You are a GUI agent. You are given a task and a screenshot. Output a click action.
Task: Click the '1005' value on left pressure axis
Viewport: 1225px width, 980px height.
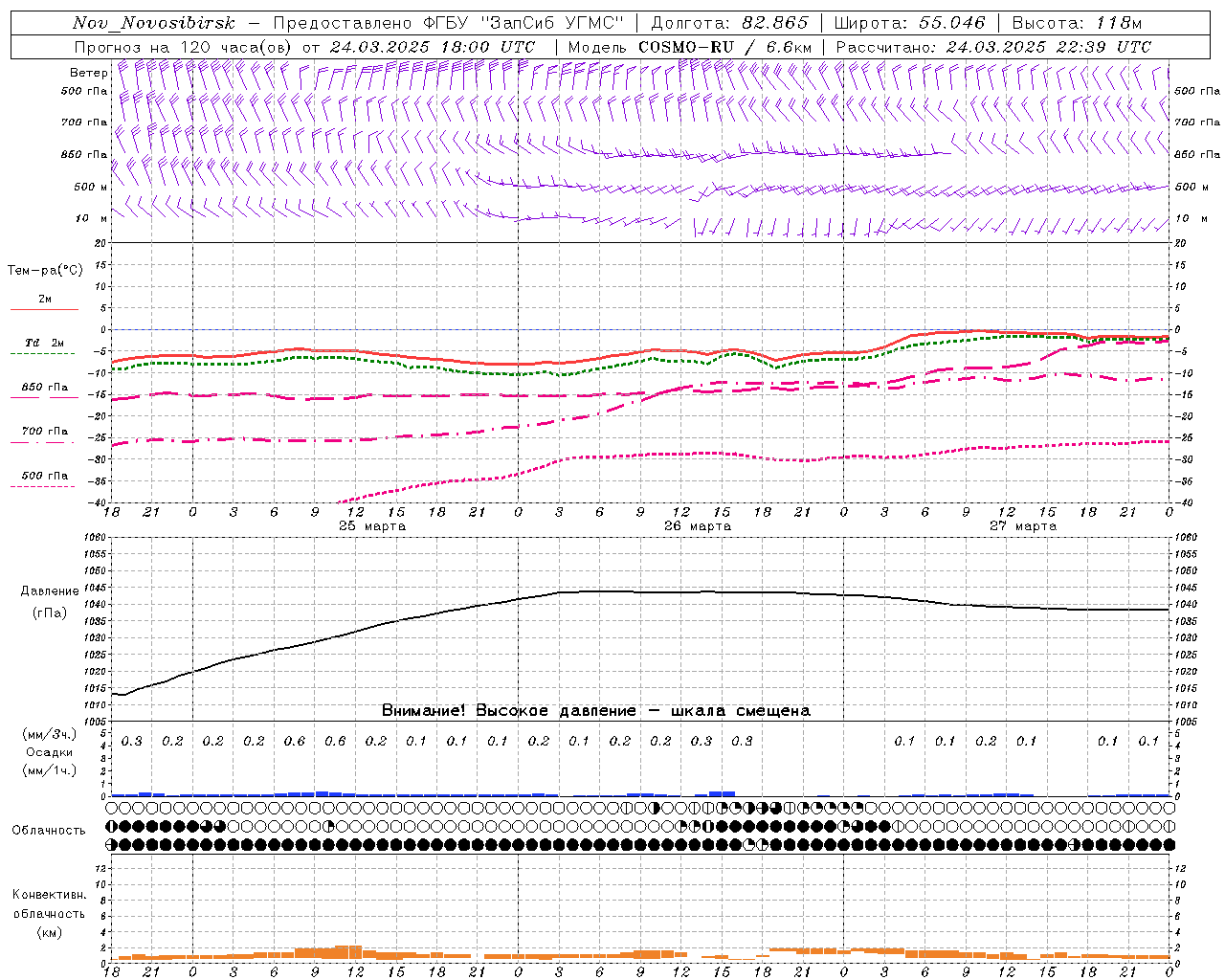click(x=97, y=721)
